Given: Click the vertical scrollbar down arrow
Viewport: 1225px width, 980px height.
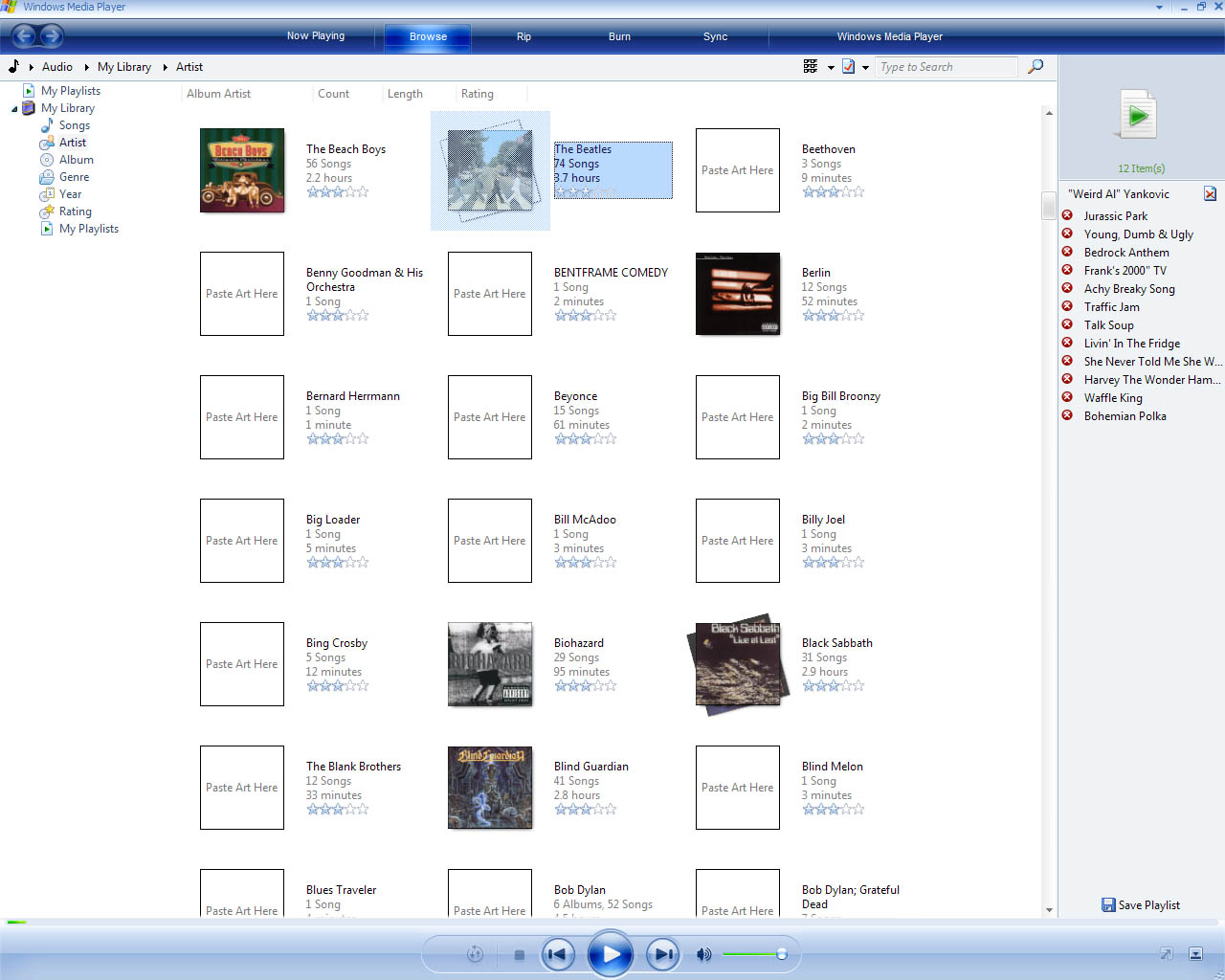Looking at the screenshot, I should tap(1049, 910).
